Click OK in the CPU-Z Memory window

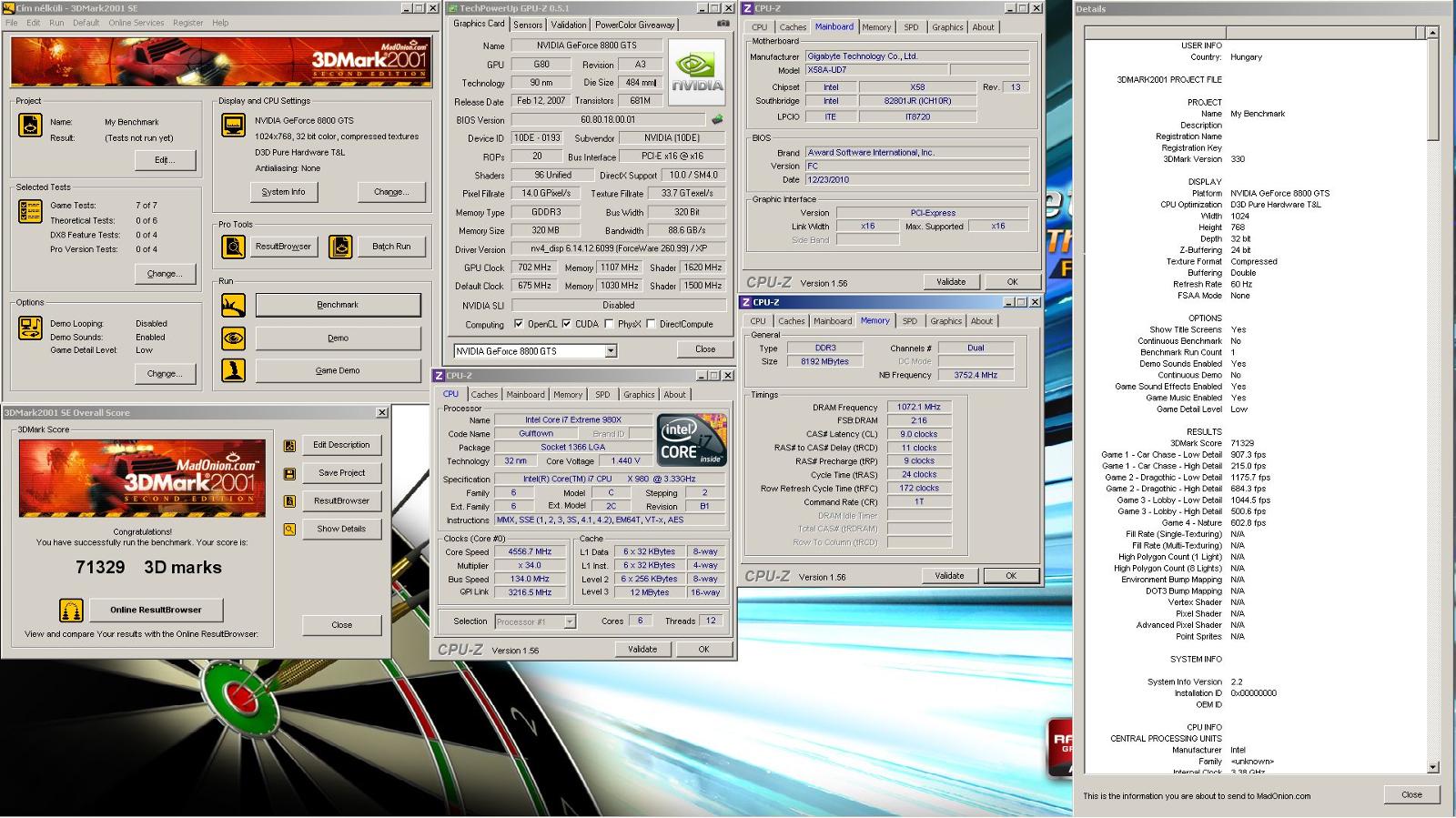1010,576
